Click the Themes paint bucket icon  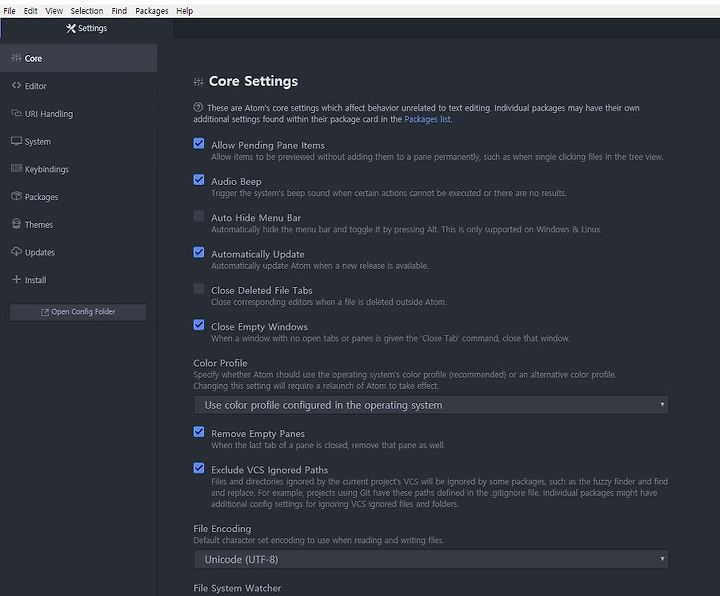[16, 224]
